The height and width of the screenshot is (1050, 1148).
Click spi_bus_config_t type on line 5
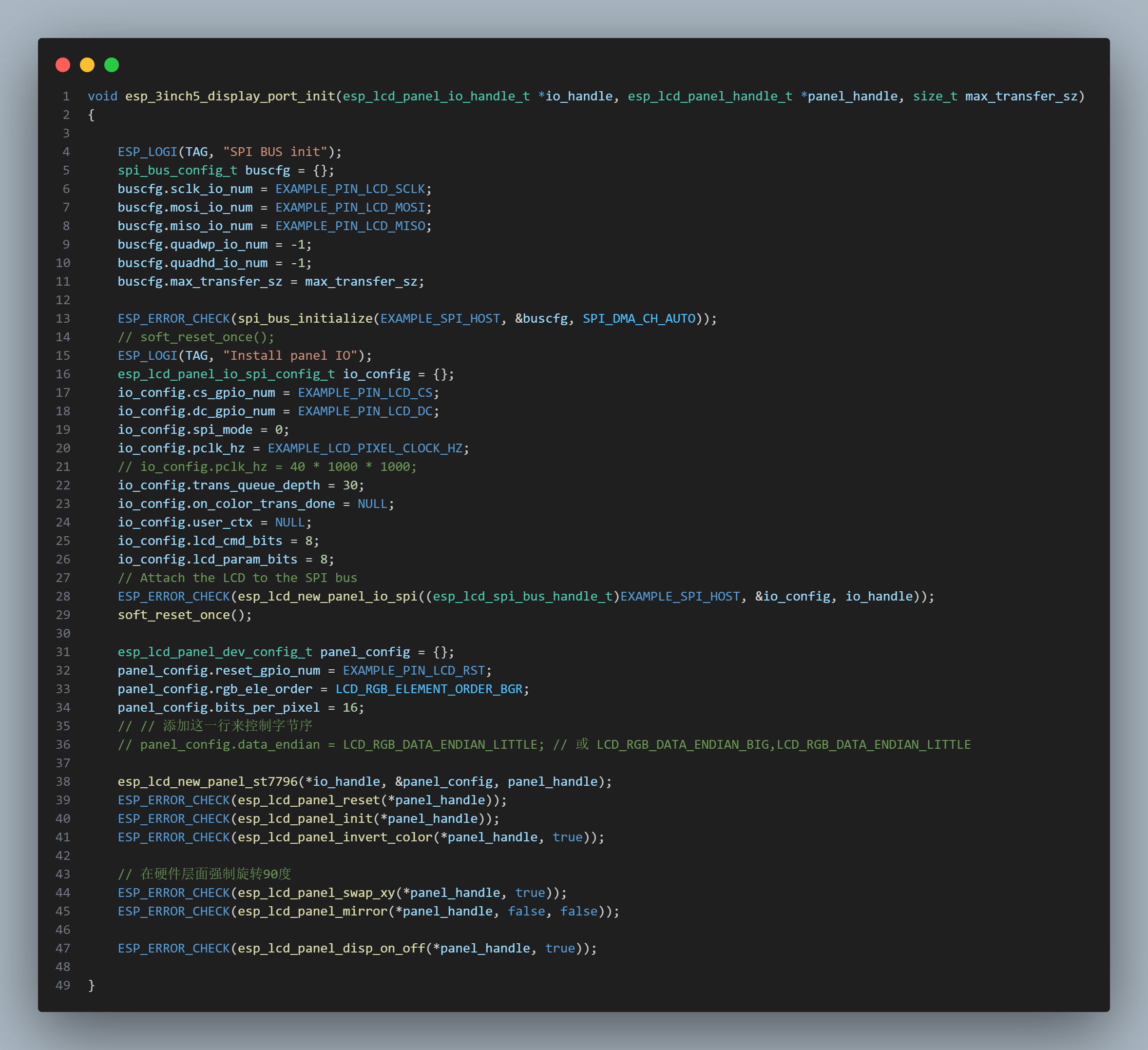[x=178, y=170]
